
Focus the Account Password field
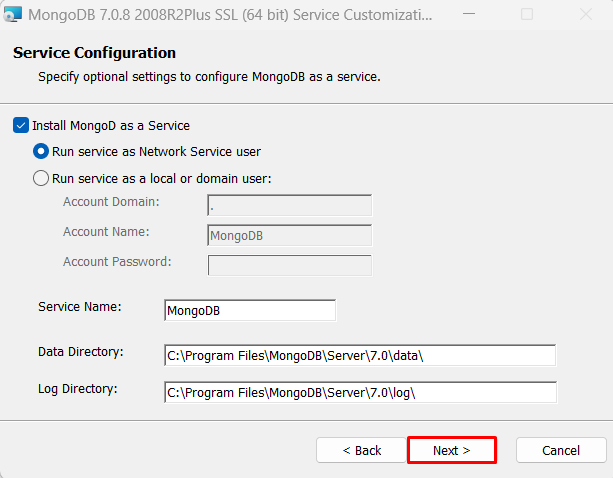289,265
